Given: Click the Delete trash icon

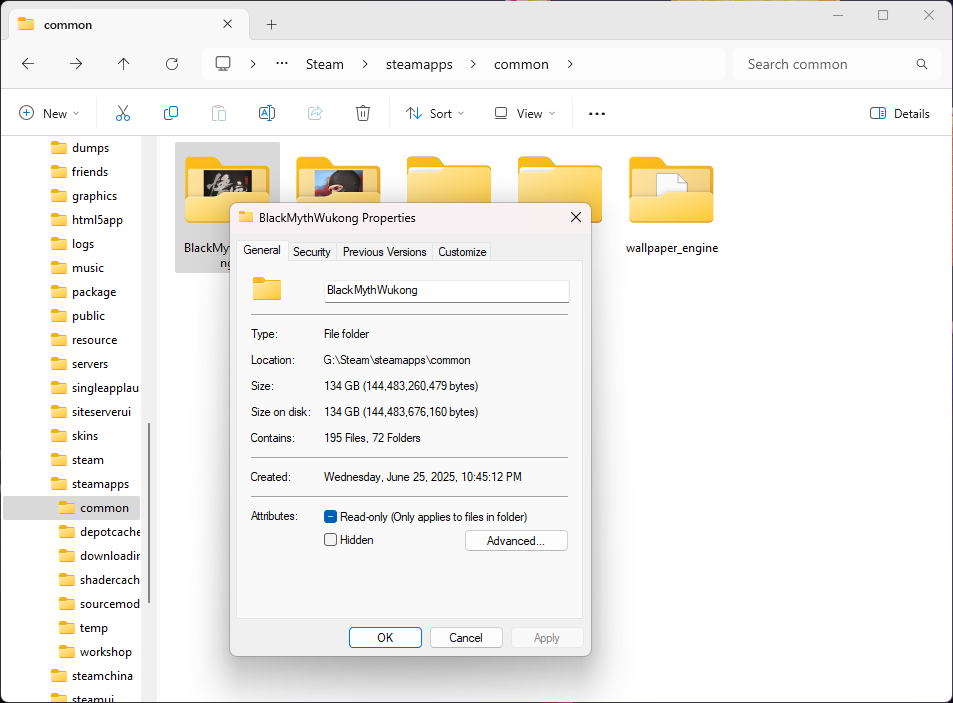Looking at the screenshot, I should (363, 114).
